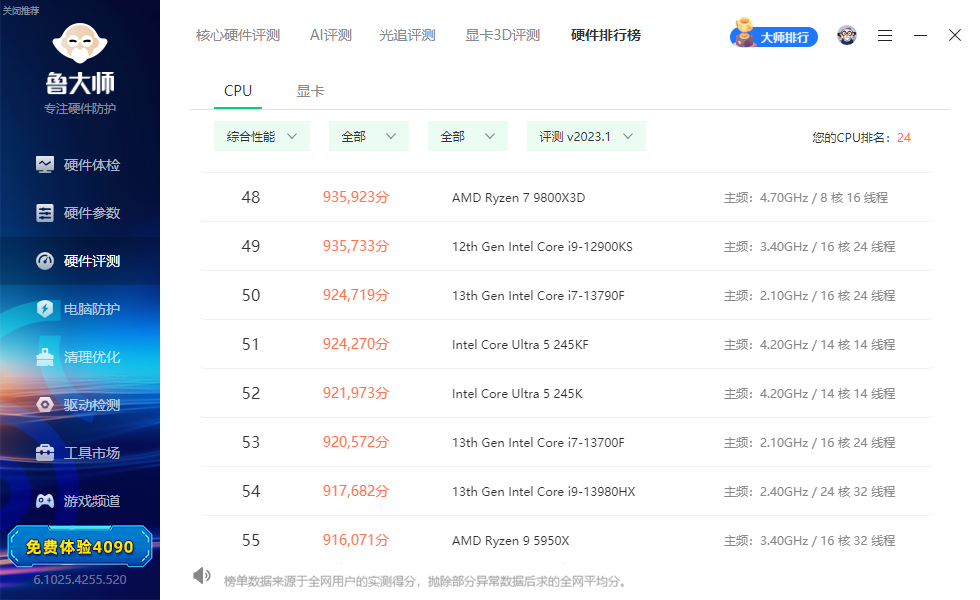Expand the 综合性能 dropdown filter
The height and width of the screenshot is (600, 980).
262,136
